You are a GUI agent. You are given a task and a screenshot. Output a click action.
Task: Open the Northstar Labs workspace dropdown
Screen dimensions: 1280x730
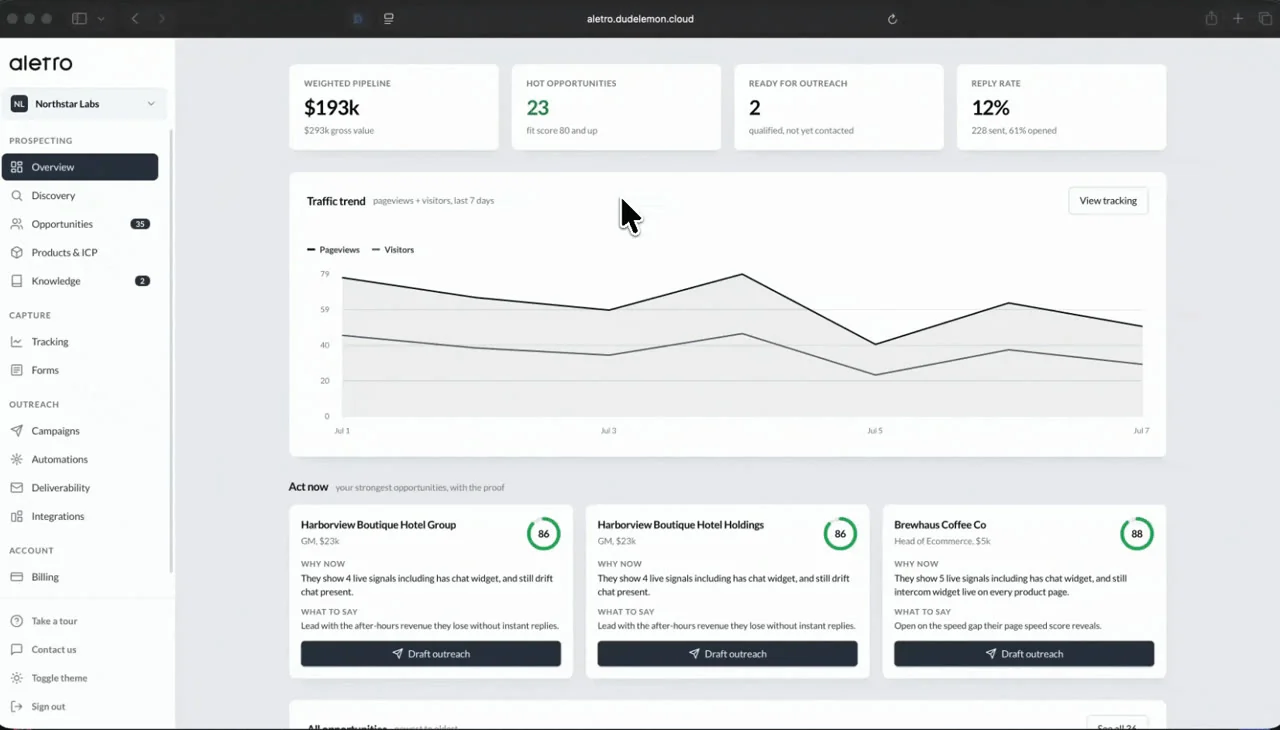pos(84,104)
